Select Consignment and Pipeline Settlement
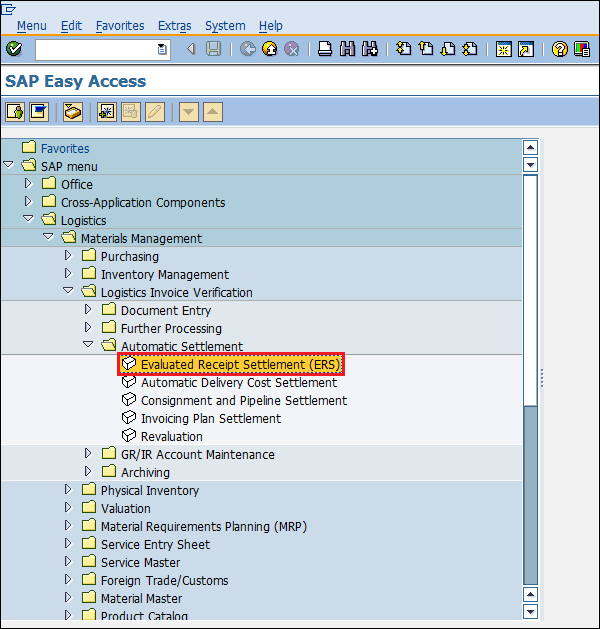 point(244,401)
